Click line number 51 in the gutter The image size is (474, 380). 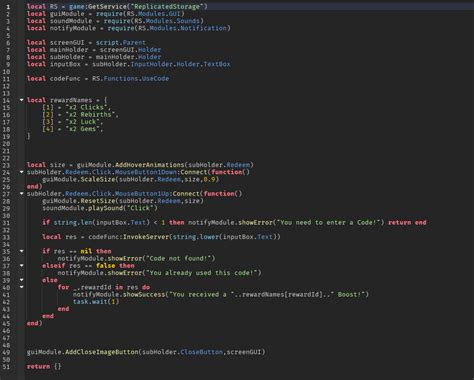pos(7,367)
